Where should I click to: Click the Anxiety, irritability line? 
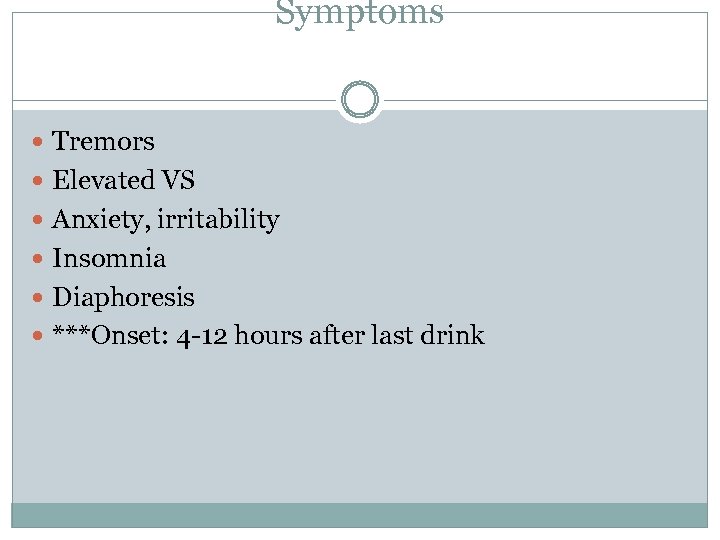[165, 220]
